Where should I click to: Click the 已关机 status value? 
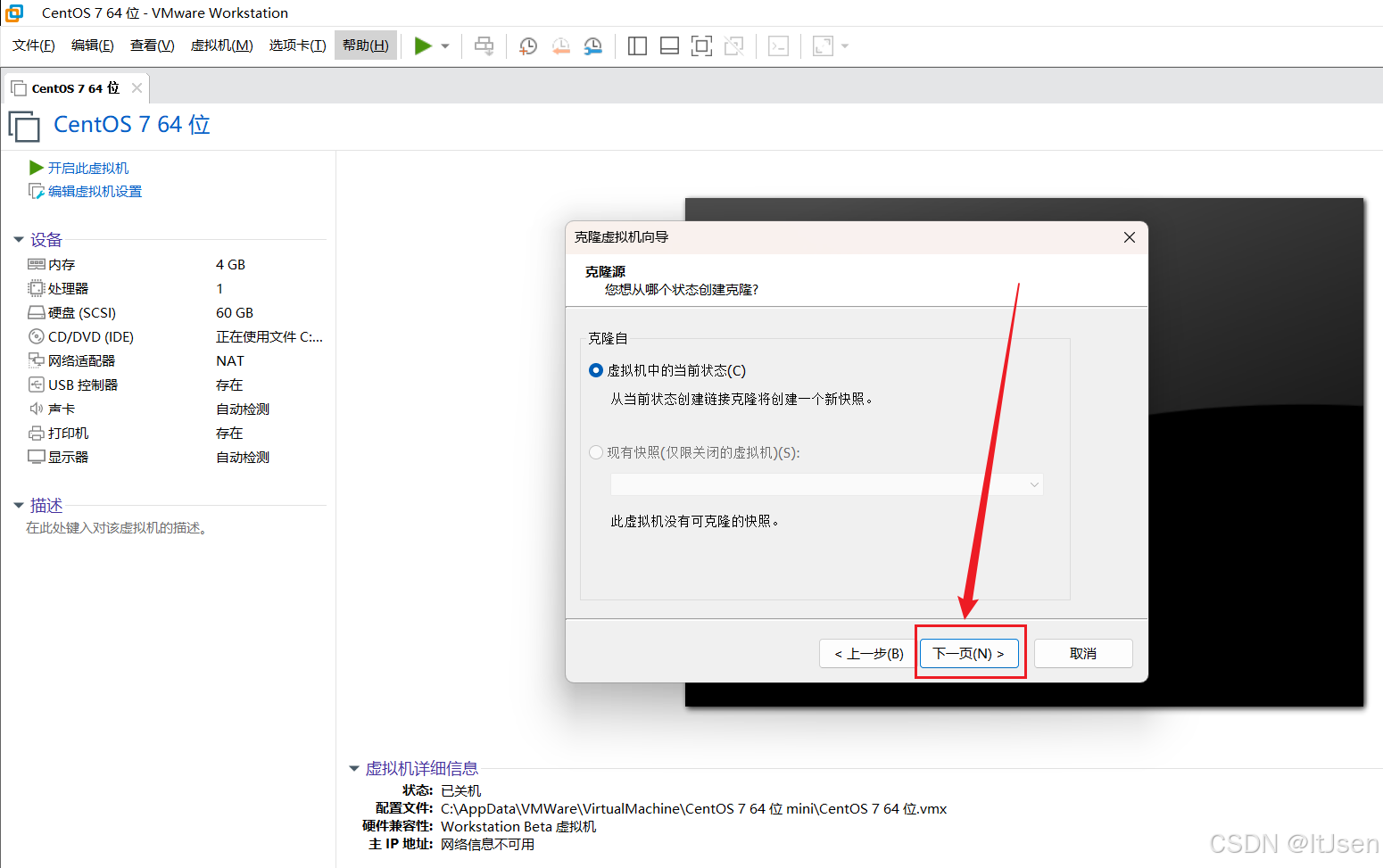coord(460,790)
